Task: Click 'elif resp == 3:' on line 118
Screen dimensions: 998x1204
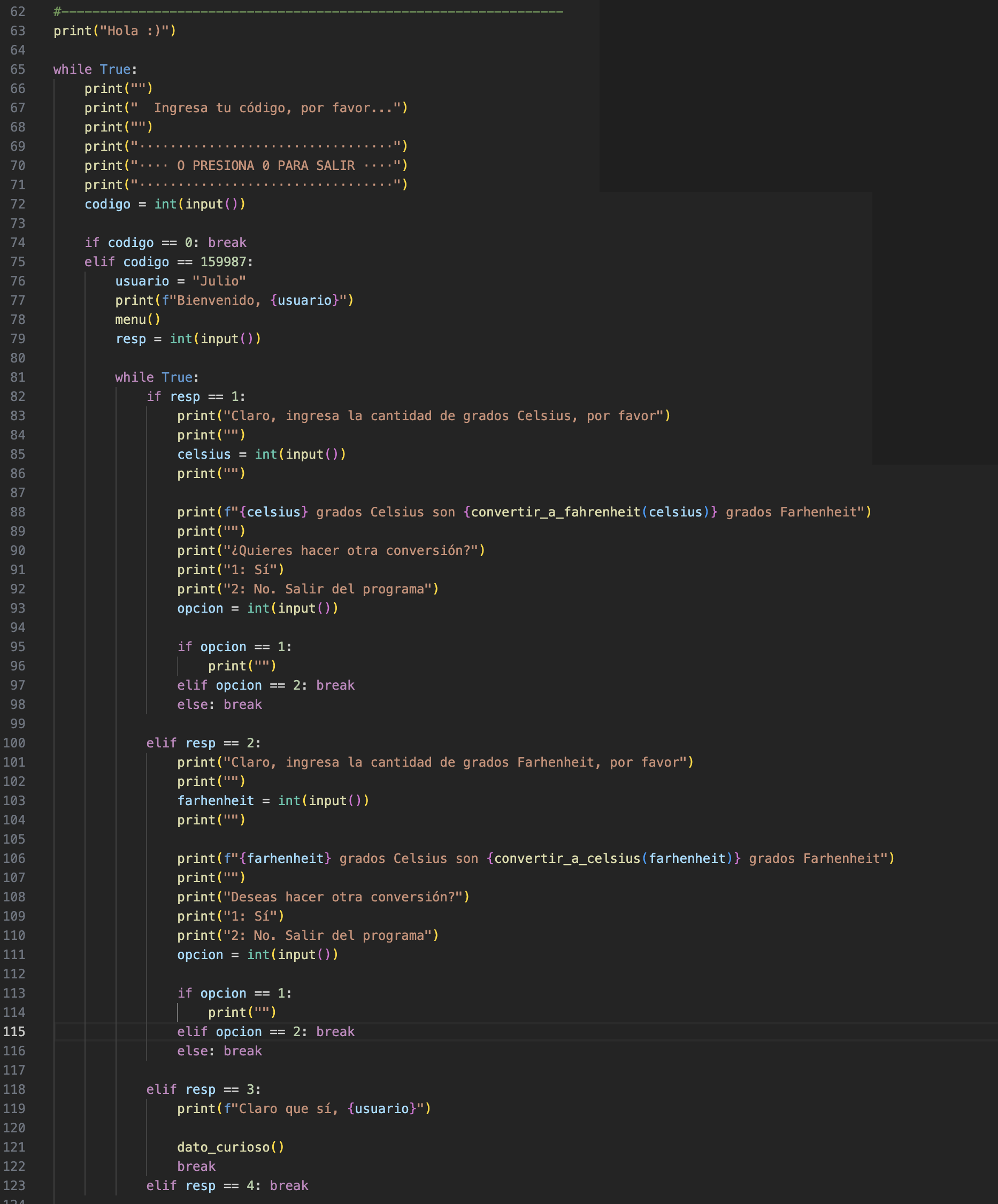Action: click(x=204, y=1090)
